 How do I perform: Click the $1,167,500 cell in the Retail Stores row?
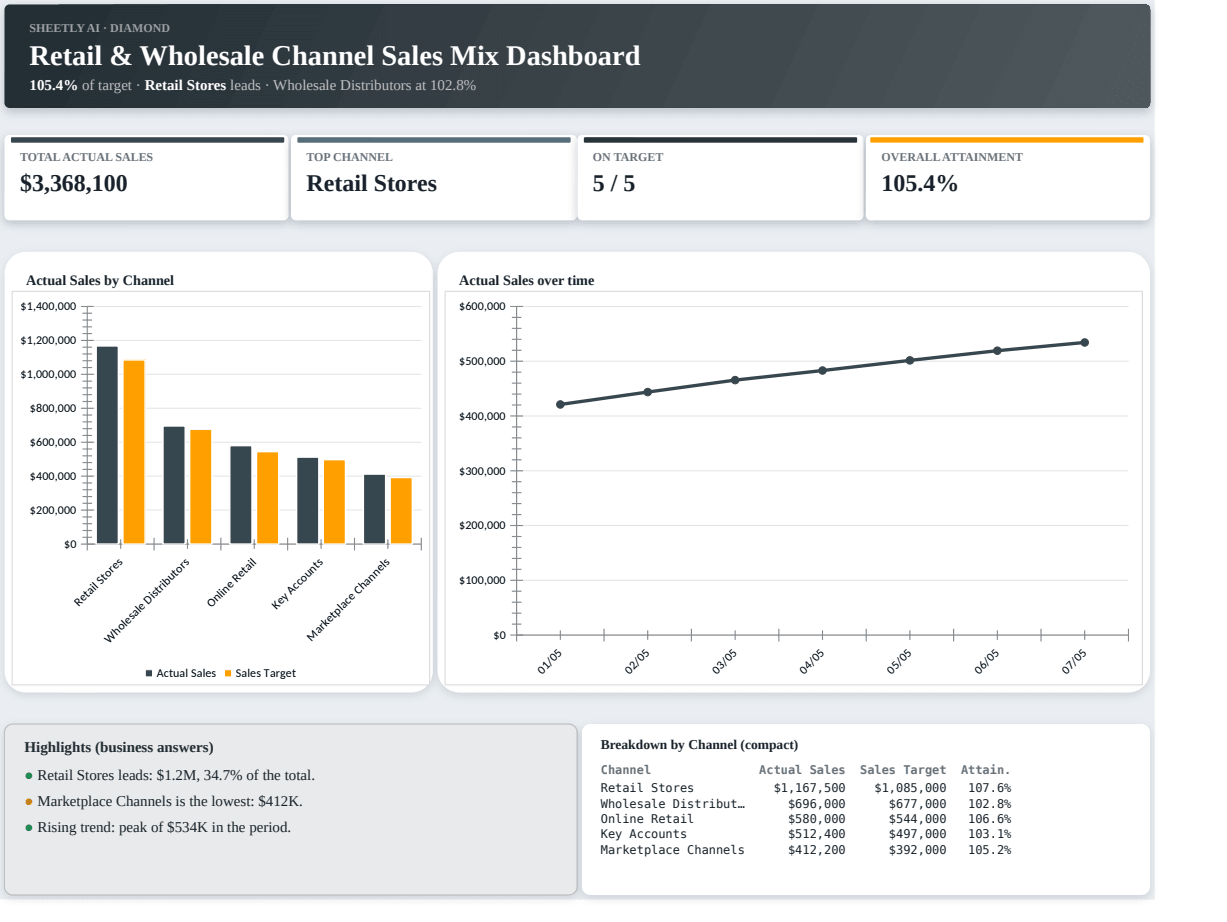tap(810, 788)
